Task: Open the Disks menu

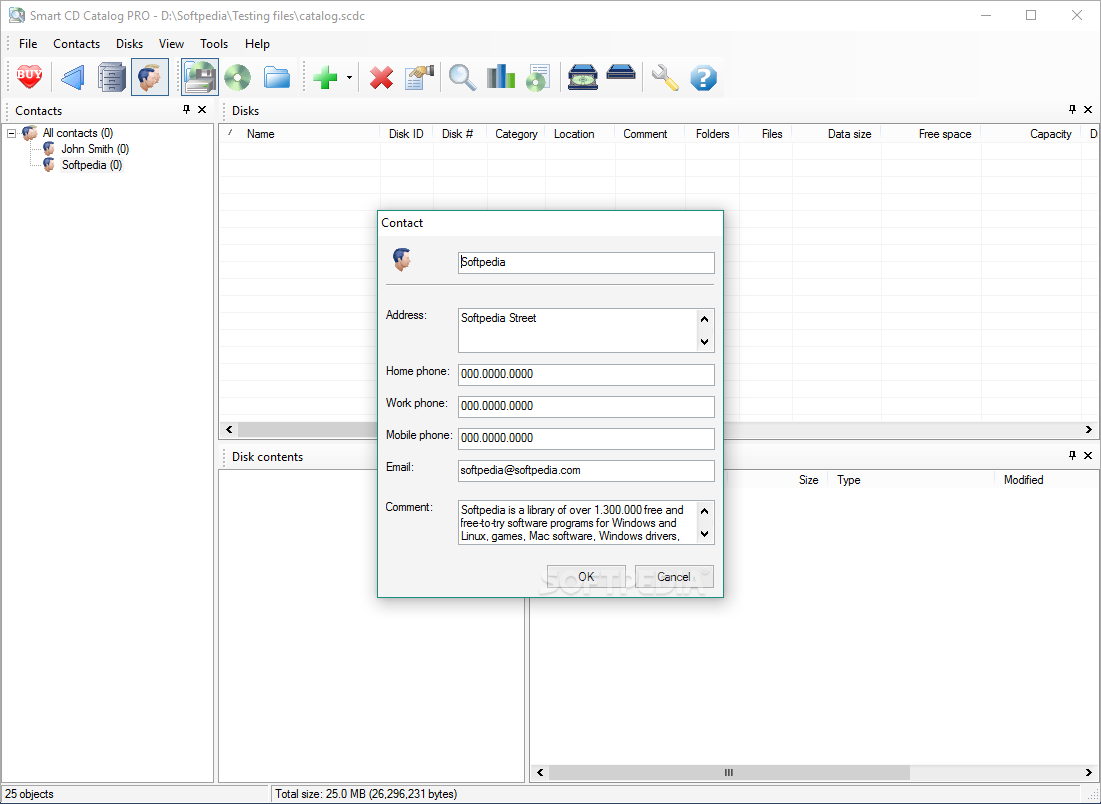Action: (x=129, y=44)
